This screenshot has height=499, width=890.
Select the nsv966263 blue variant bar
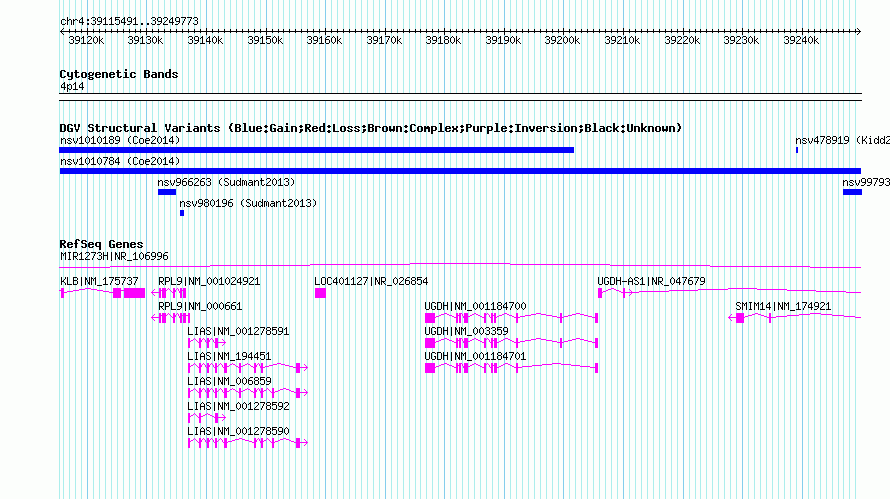tap(167, 192)
